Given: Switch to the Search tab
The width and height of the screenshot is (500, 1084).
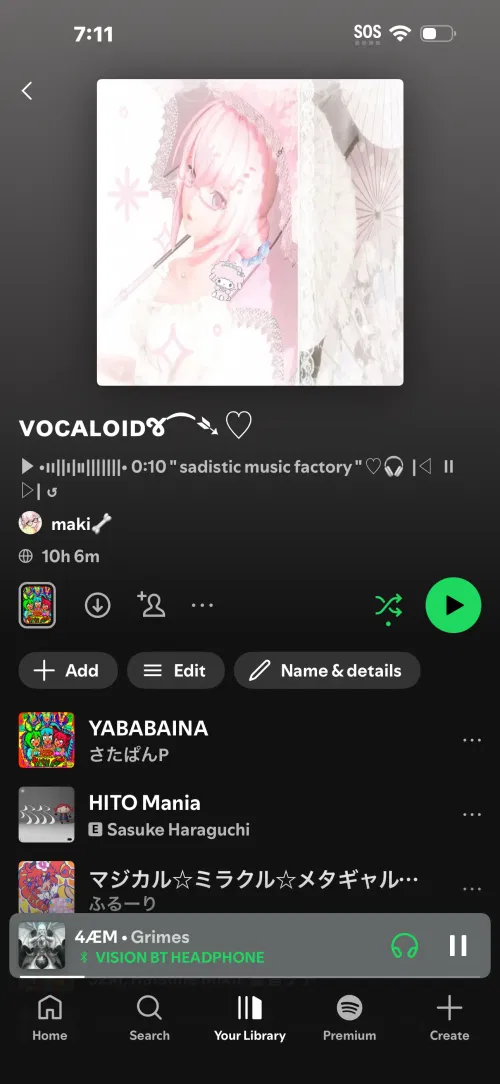Looking at the screenshot, I should click(149, 1018).
